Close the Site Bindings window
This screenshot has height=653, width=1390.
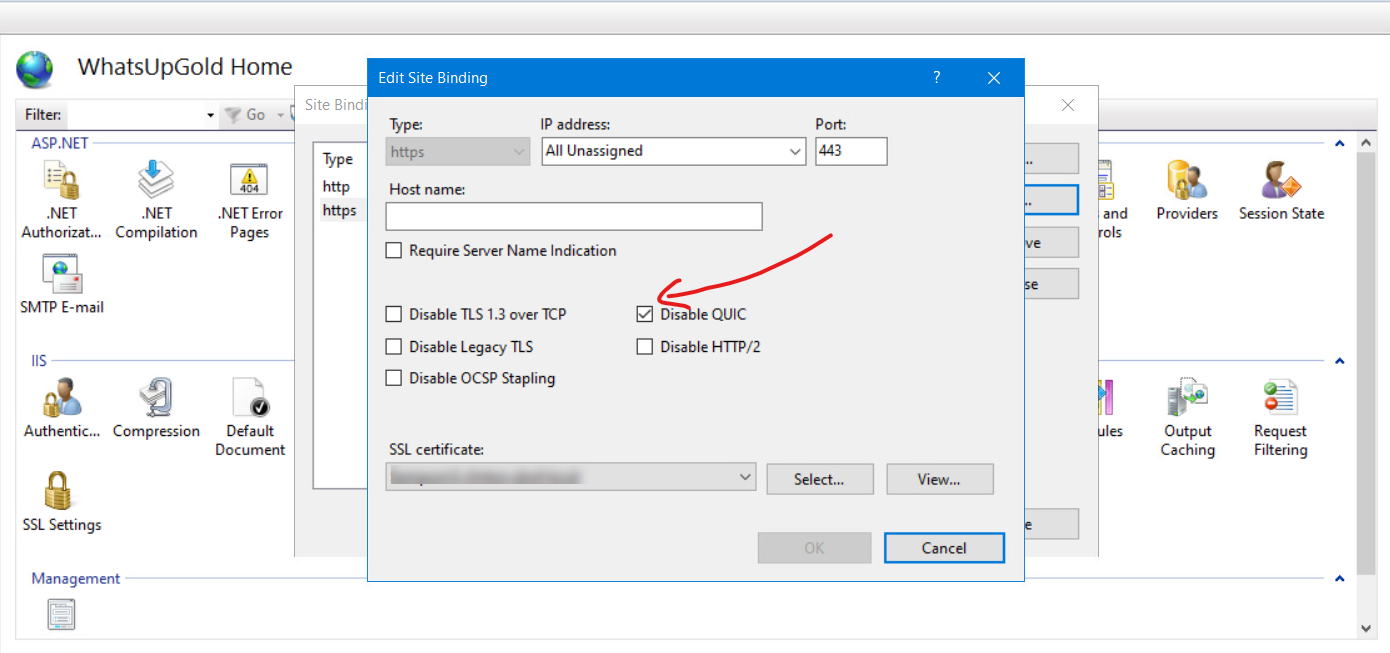pyautogui.click(x=1068, y=105)
